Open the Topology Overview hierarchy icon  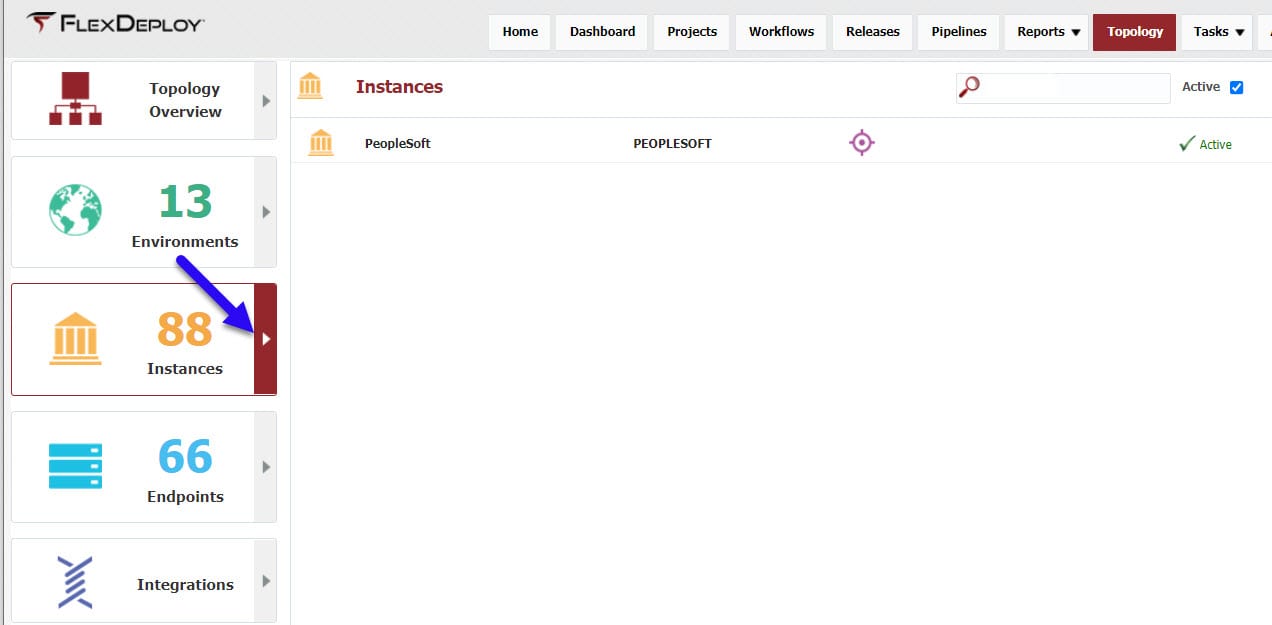tap(75, 98)
